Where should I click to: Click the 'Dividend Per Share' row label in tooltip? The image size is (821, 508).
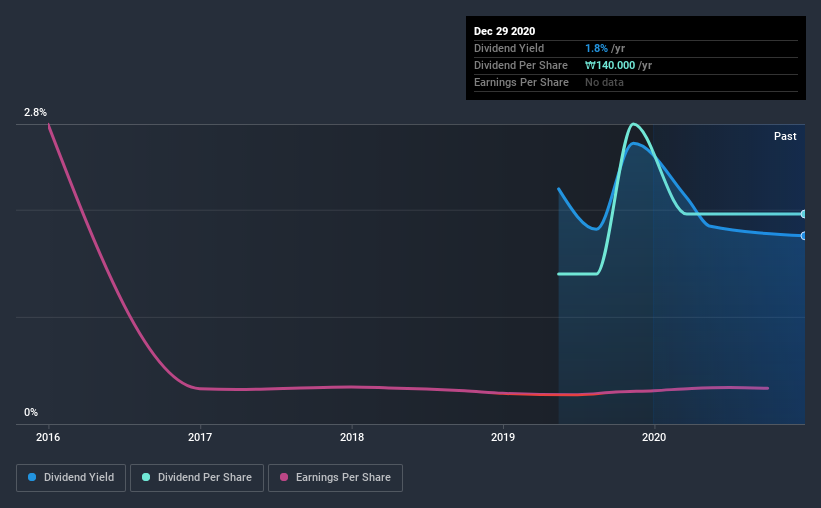tap(521, 65)
